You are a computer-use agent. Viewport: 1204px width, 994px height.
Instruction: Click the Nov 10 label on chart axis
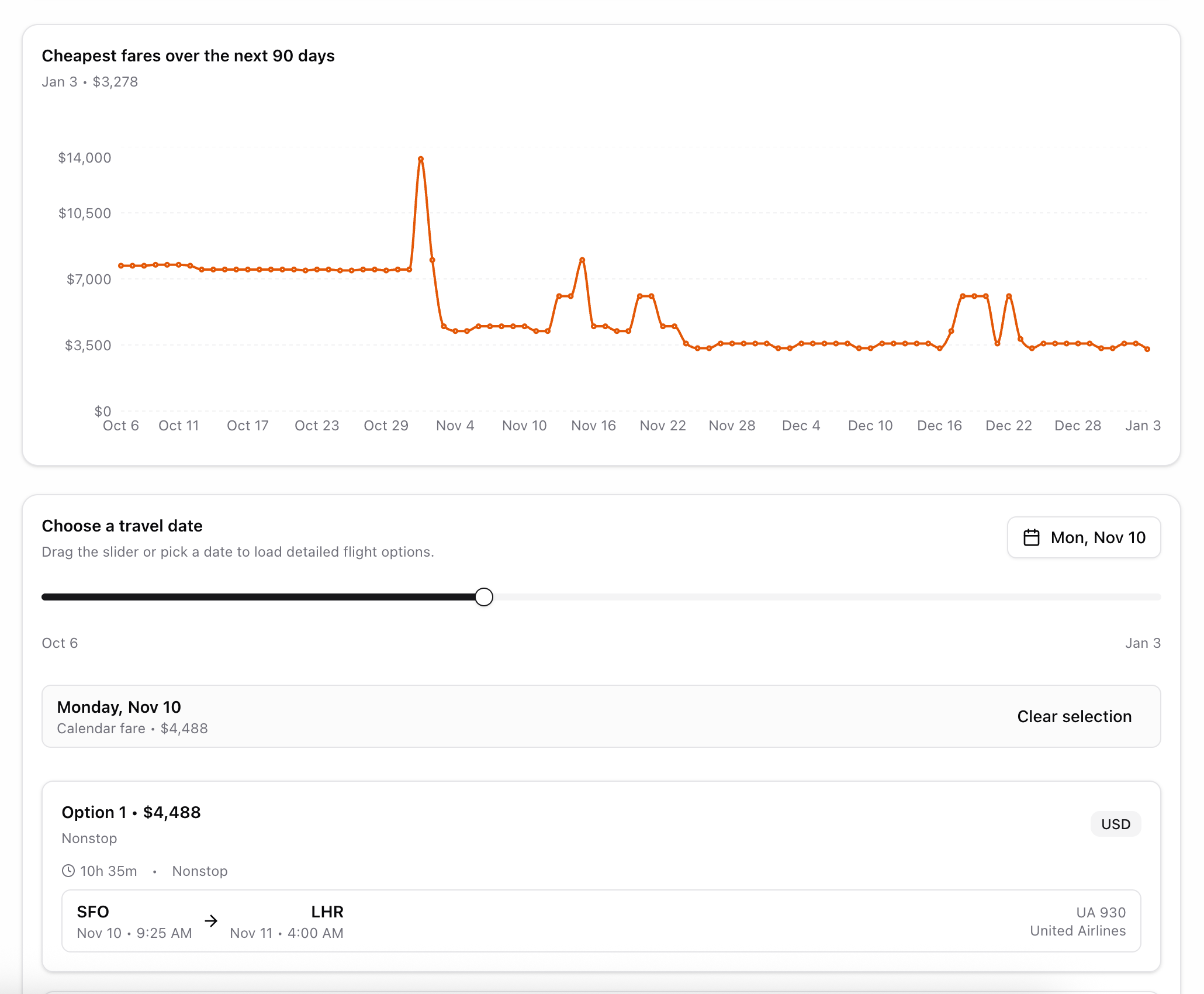[x=524, y=426]
